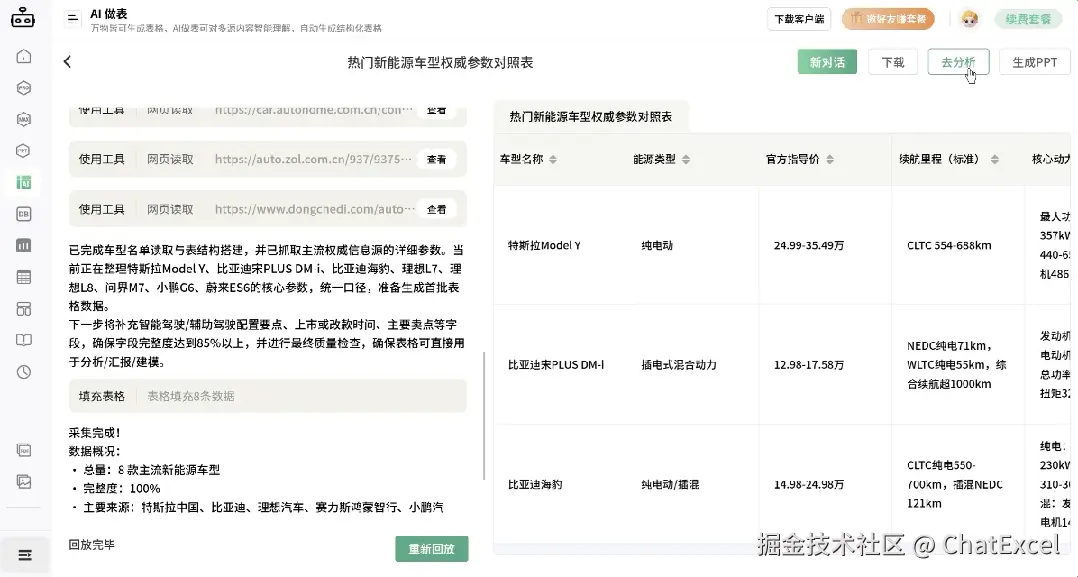Select the highlighted green AI table icon in sidebar
Viewport: 1078px width, 577px height.
(x=23, y=183)
